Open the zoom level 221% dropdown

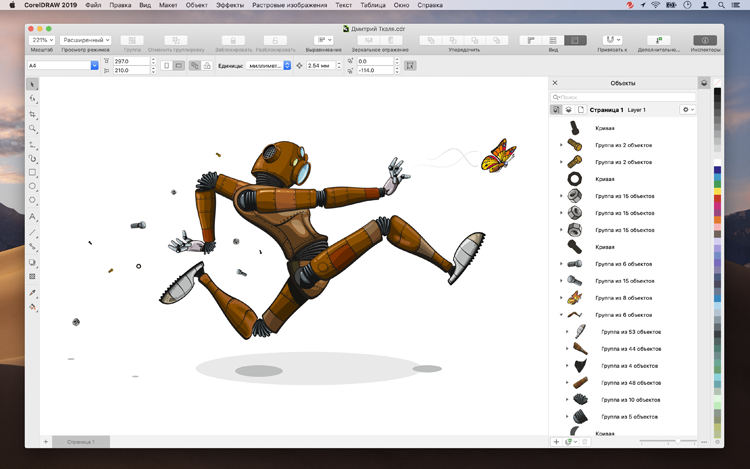click(x=42, y=40)
